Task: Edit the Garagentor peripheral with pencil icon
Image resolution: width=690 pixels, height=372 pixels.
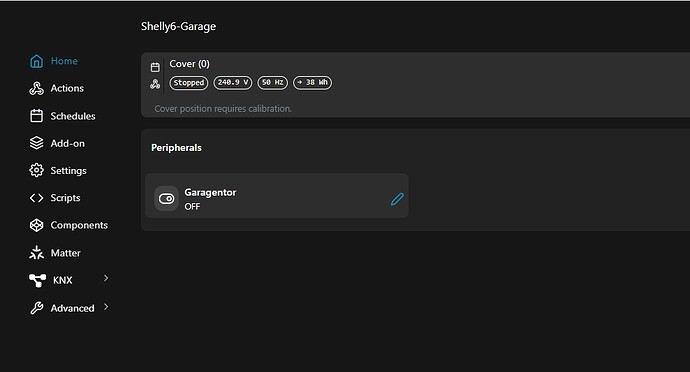Action: pyautogui.click(x=397, y=199)
